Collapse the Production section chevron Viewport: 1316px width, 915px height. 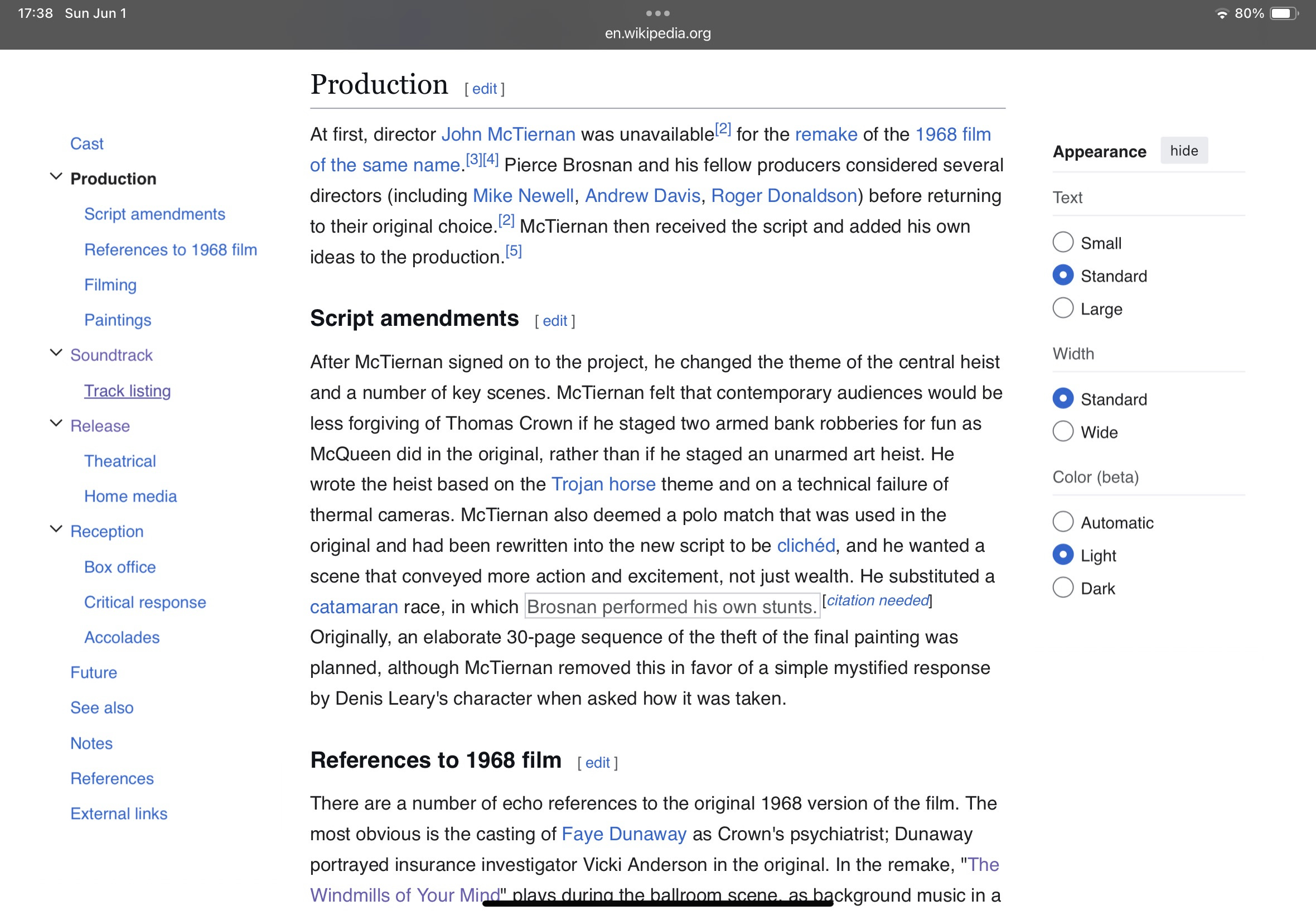tap(56, 176)
